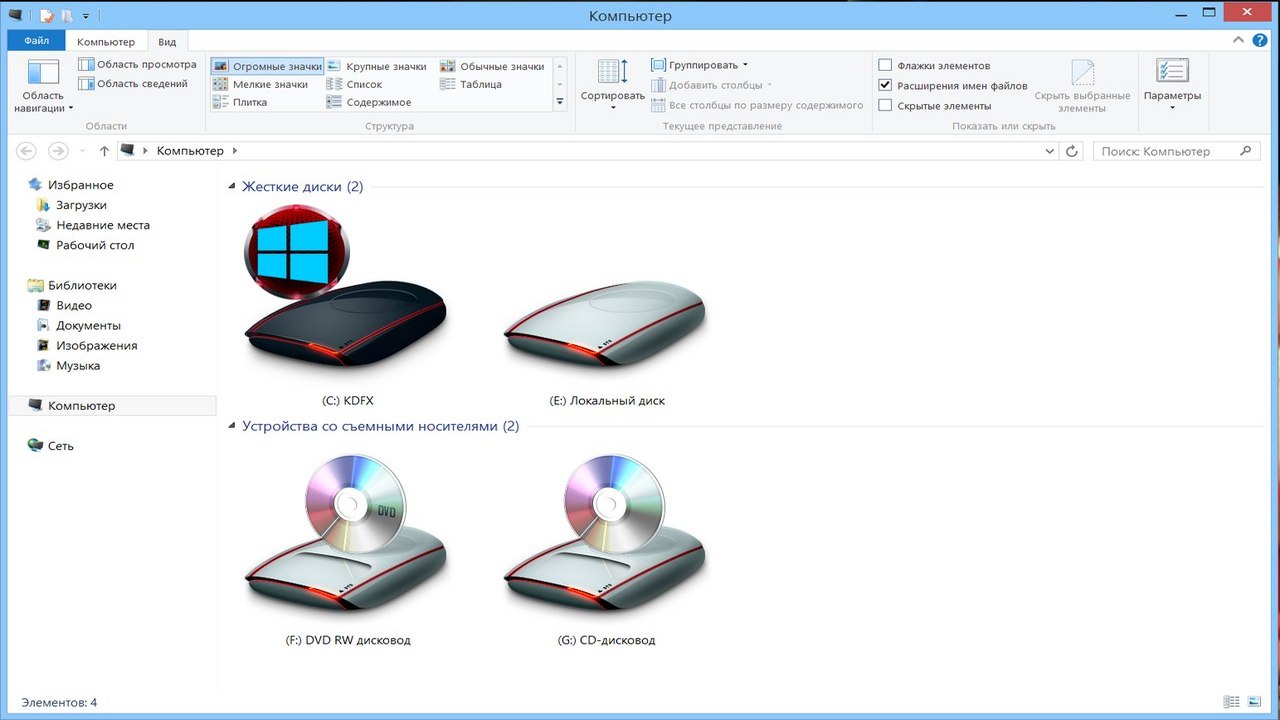
Task: Expand the arrow after Компьютер breadcrumb
Action: coord(235,151)
